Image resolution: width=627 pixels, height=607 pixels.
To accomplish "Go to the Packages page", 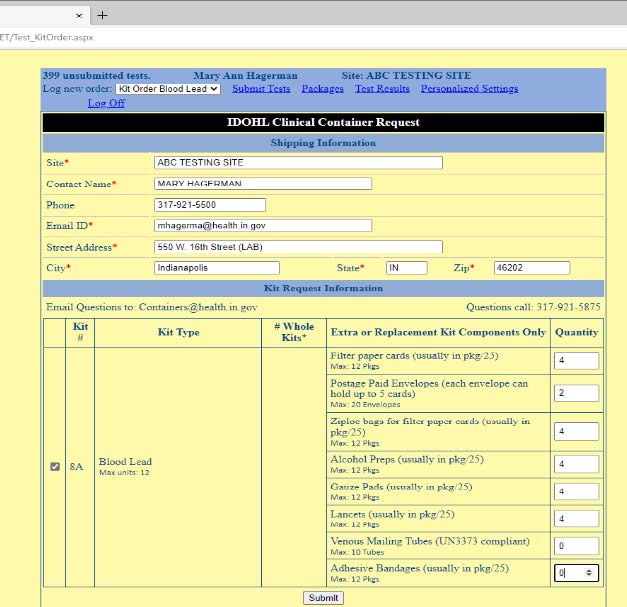I will click(322, 89).
